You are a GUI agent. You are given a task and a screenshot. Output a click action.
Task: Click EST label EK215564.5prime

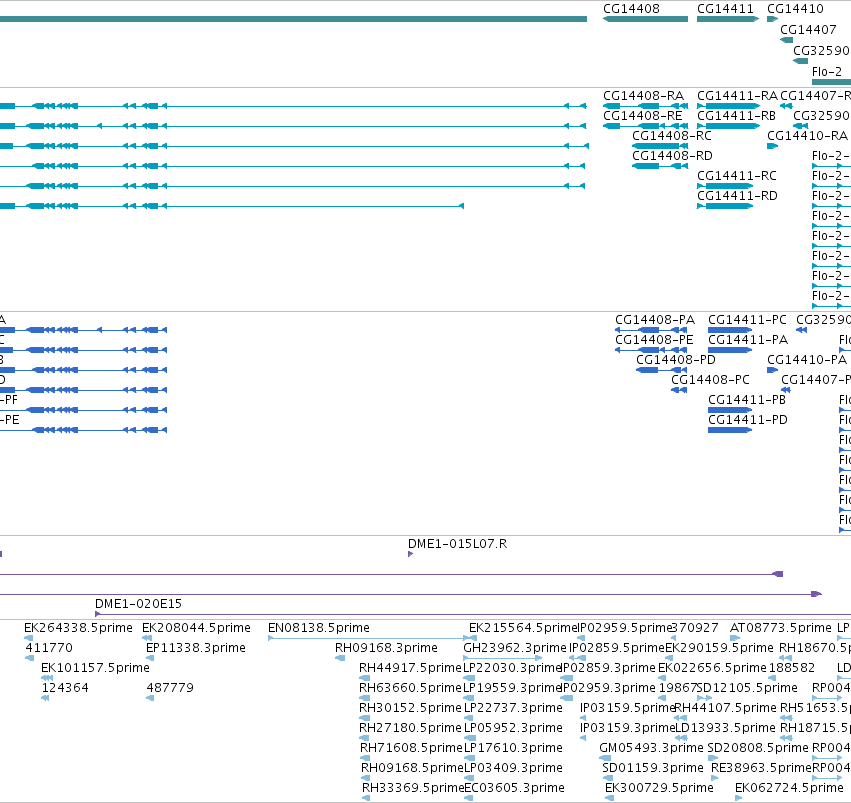[523, 628]
